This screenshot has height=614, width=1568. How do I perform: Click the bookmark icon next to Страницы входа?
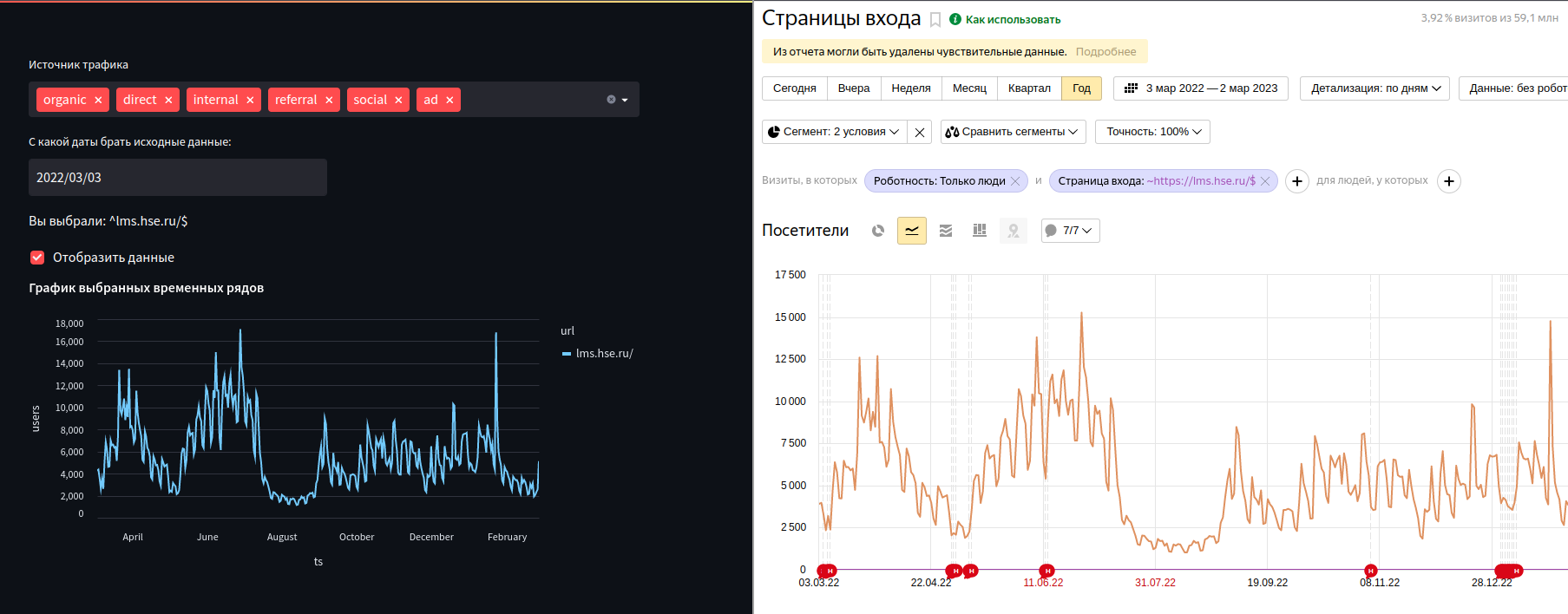935,20
